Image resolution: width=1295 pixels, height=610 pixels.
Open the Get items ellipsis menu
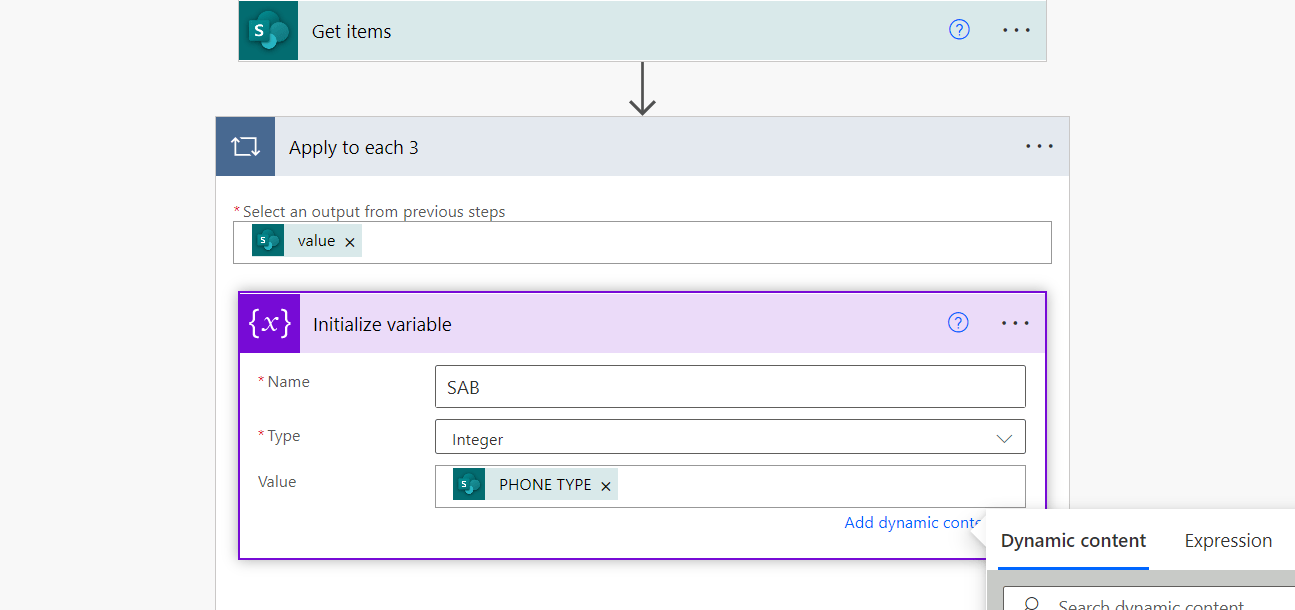coord(1016,30)
